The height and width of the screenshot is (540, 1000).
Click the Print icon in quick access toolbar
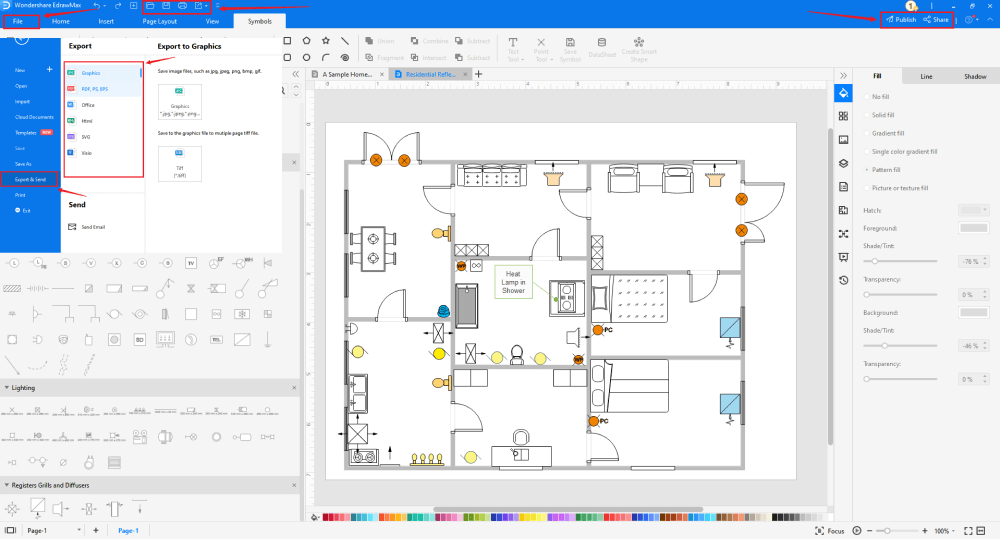182,5
